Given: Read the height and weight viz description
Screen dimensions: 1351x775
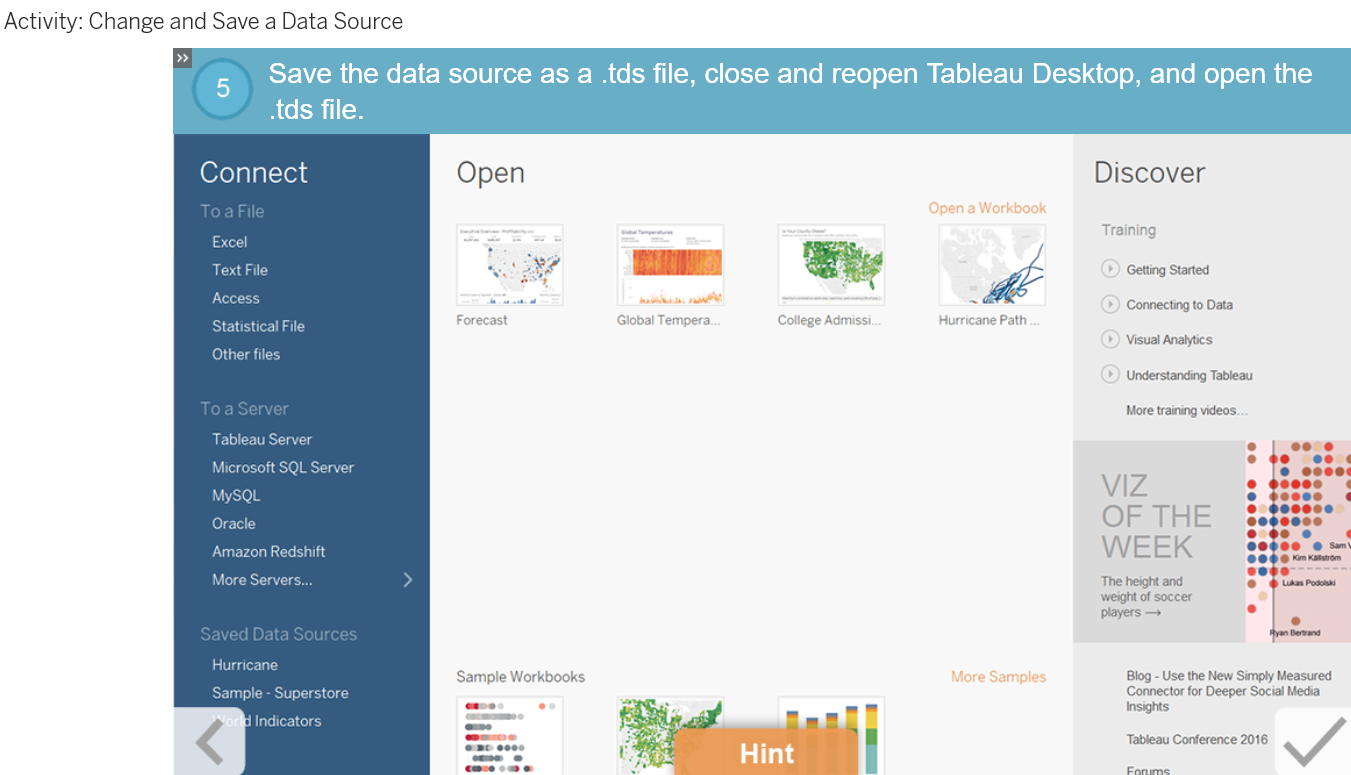Looking at the screenshot, I should (1146, 596).
